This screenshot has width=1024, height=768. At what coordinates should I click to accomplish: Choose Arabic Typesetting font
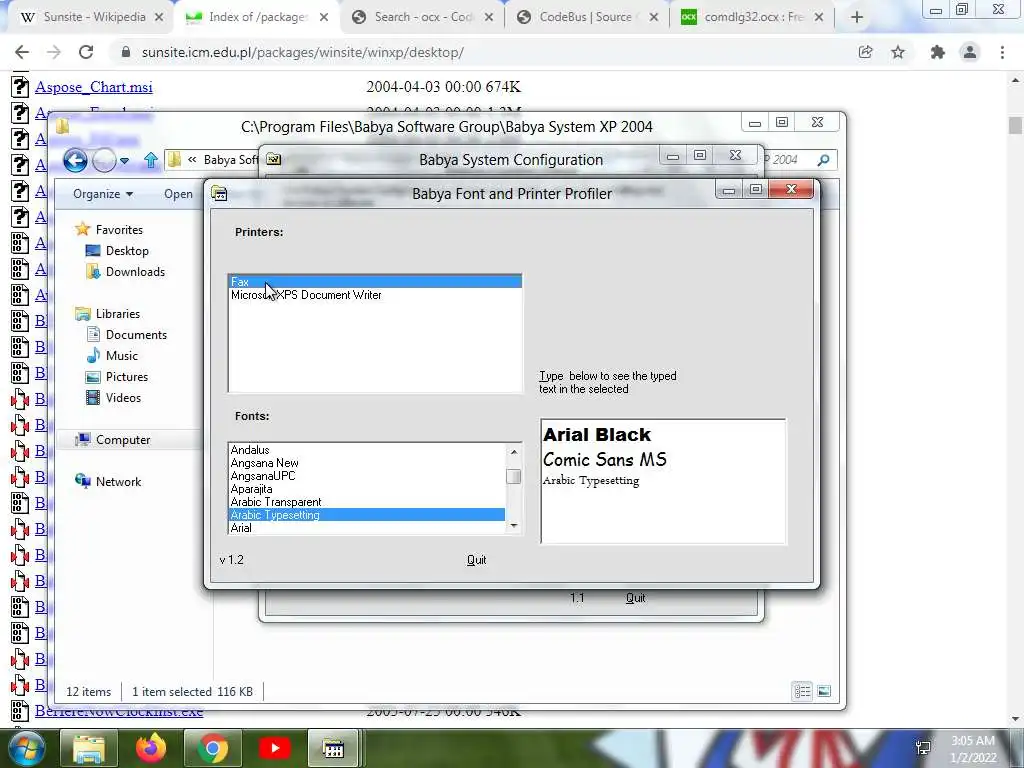(367, 515)
